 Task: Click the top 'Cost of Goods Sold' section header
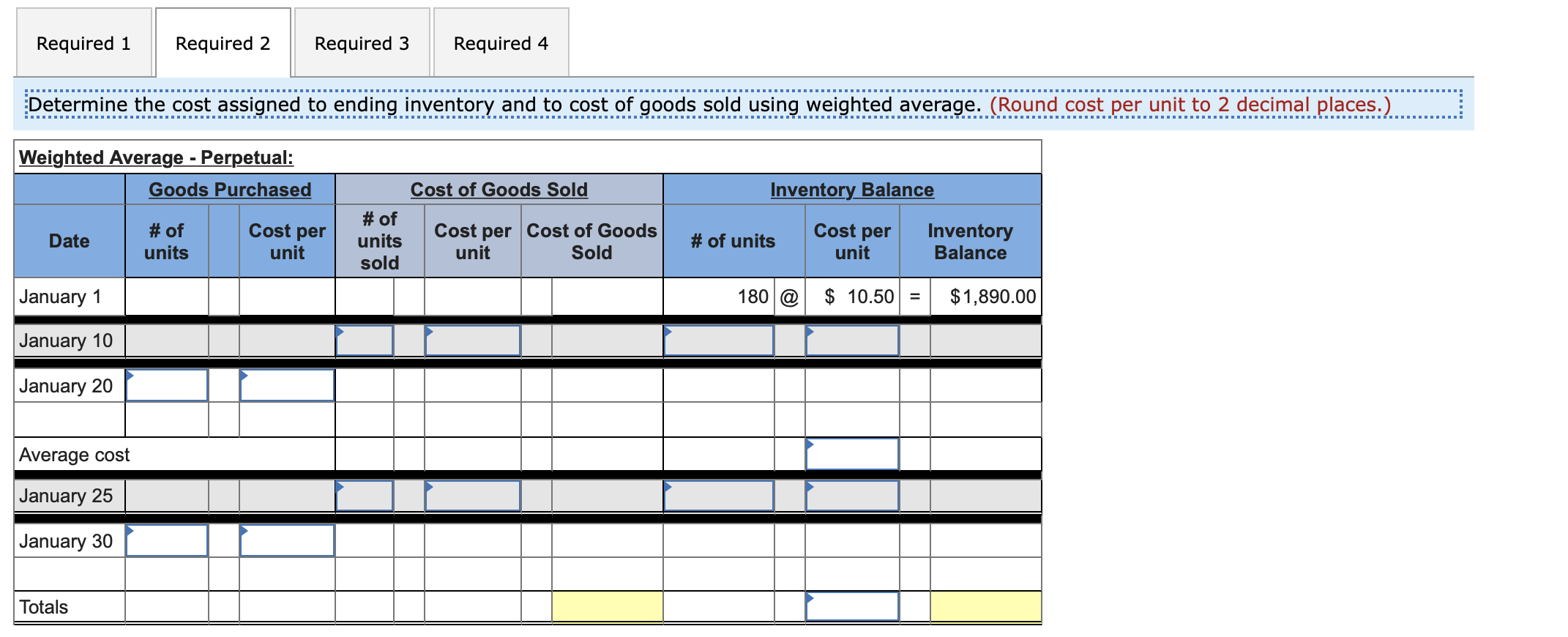[499, 190]
